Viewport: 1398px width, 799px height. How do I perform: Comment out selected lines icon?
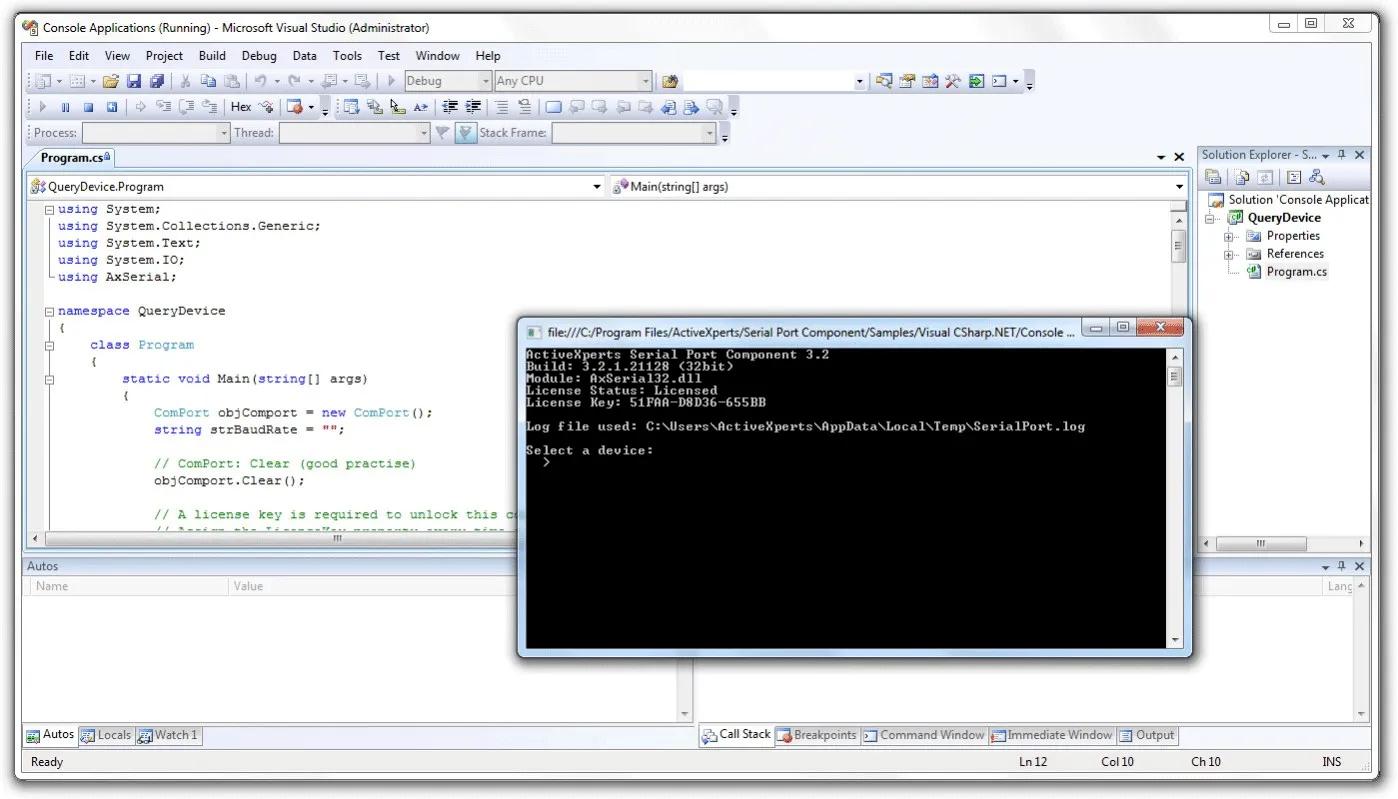(501, 107)
